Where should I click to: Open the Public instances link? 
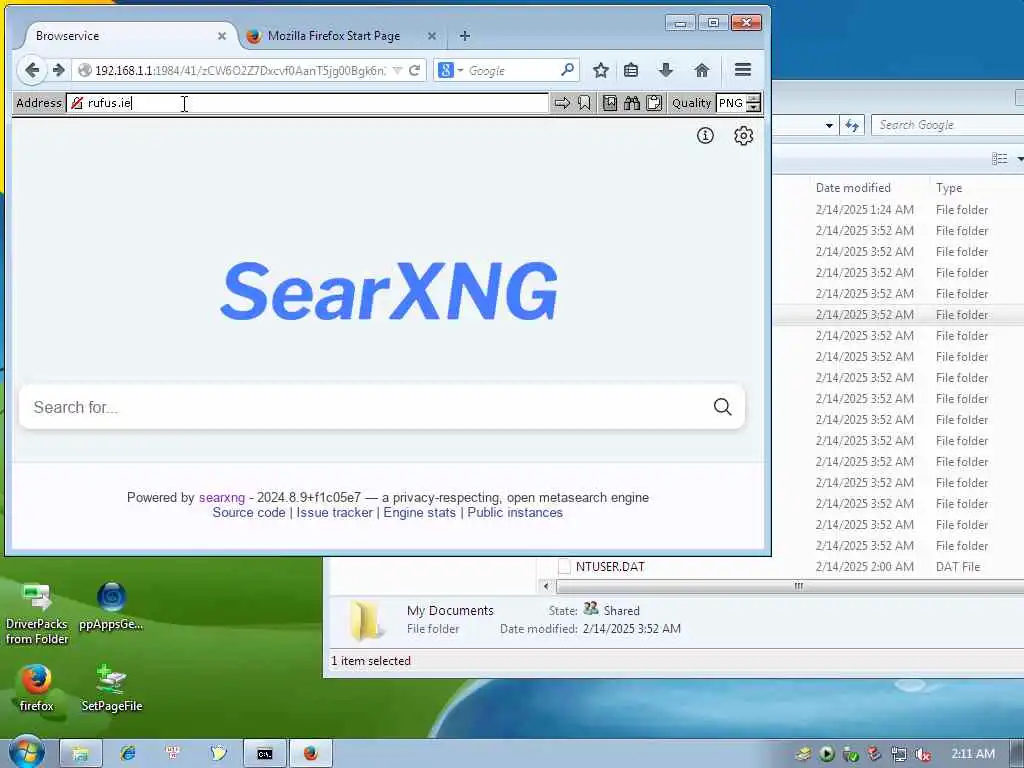(x=515, y=513)
